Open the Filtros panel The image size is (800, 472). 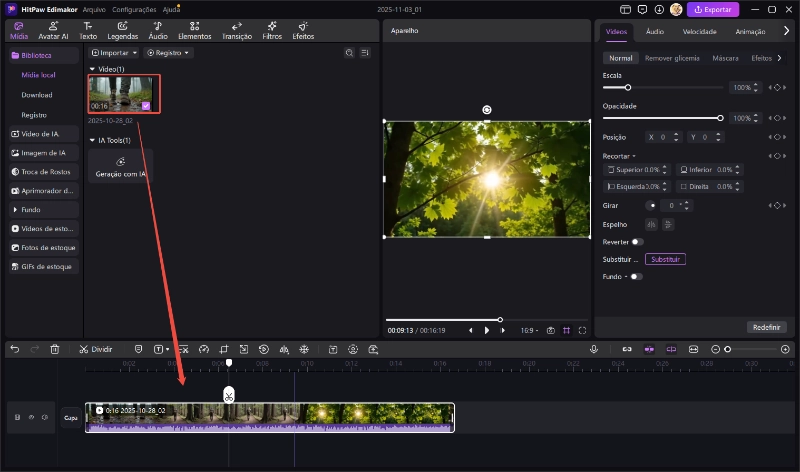point(272,31)
